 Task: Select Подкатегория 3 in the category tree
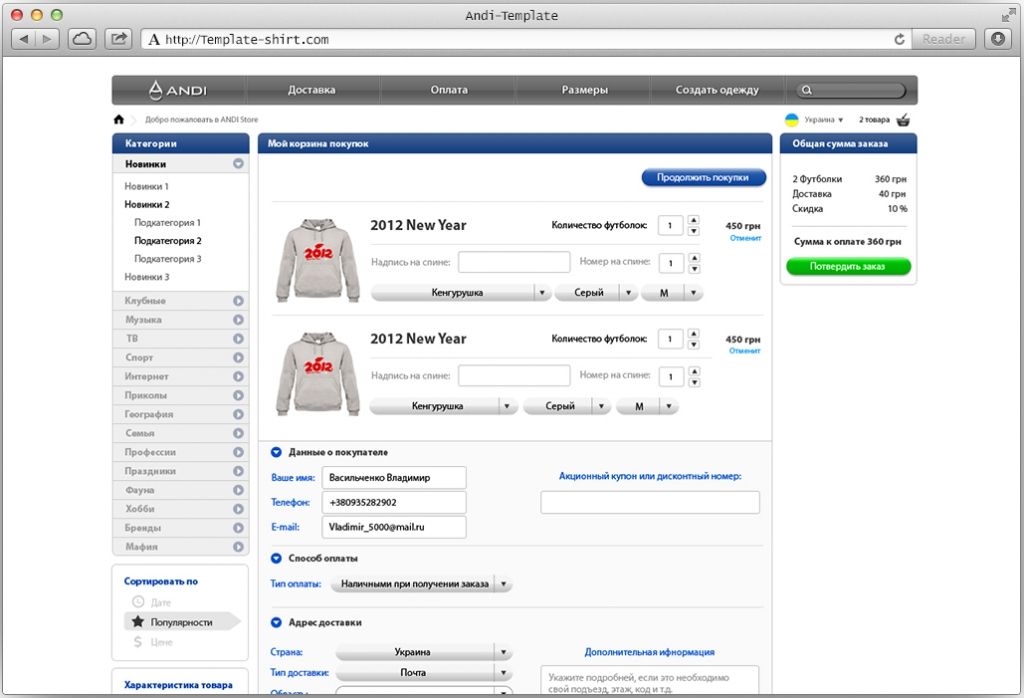click(x=168, y=259)
